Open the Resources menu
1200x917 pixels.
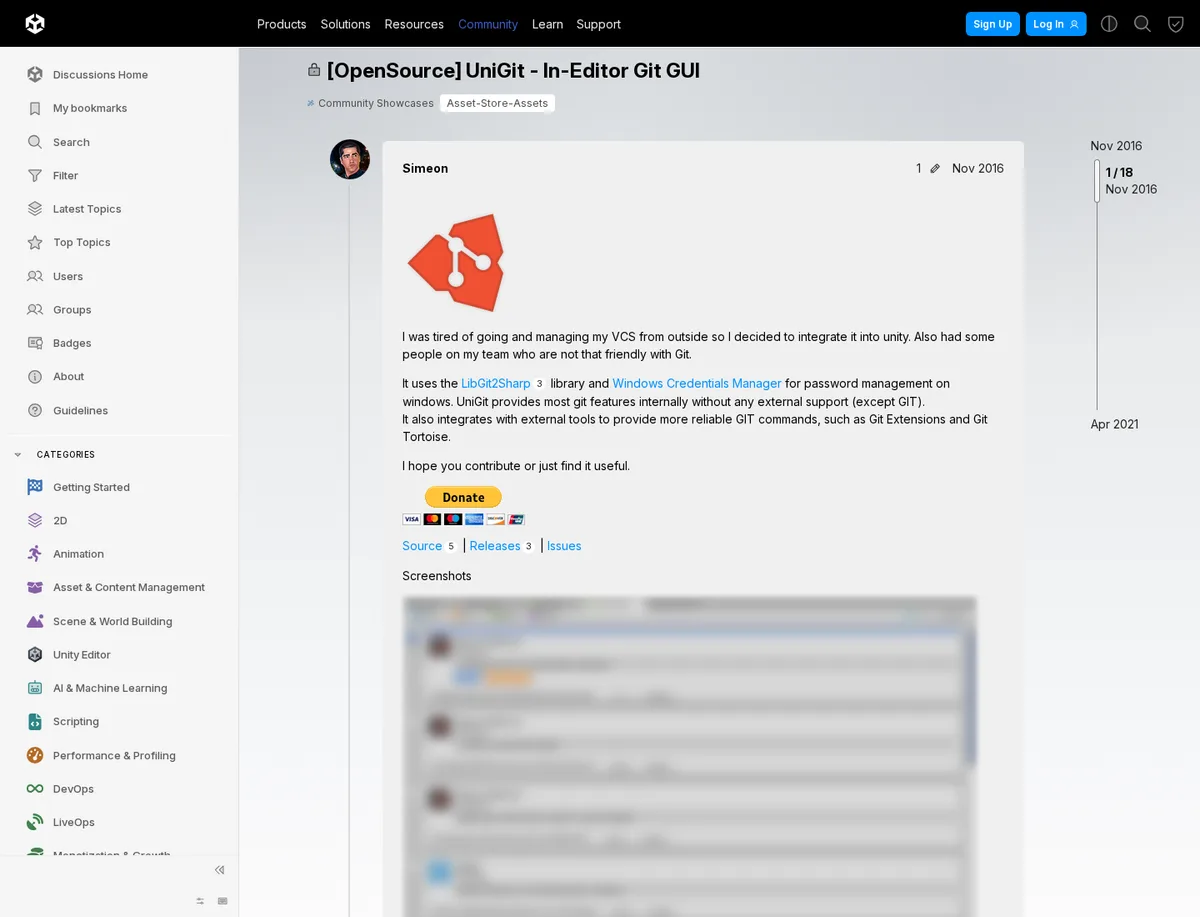pos(414,24)
